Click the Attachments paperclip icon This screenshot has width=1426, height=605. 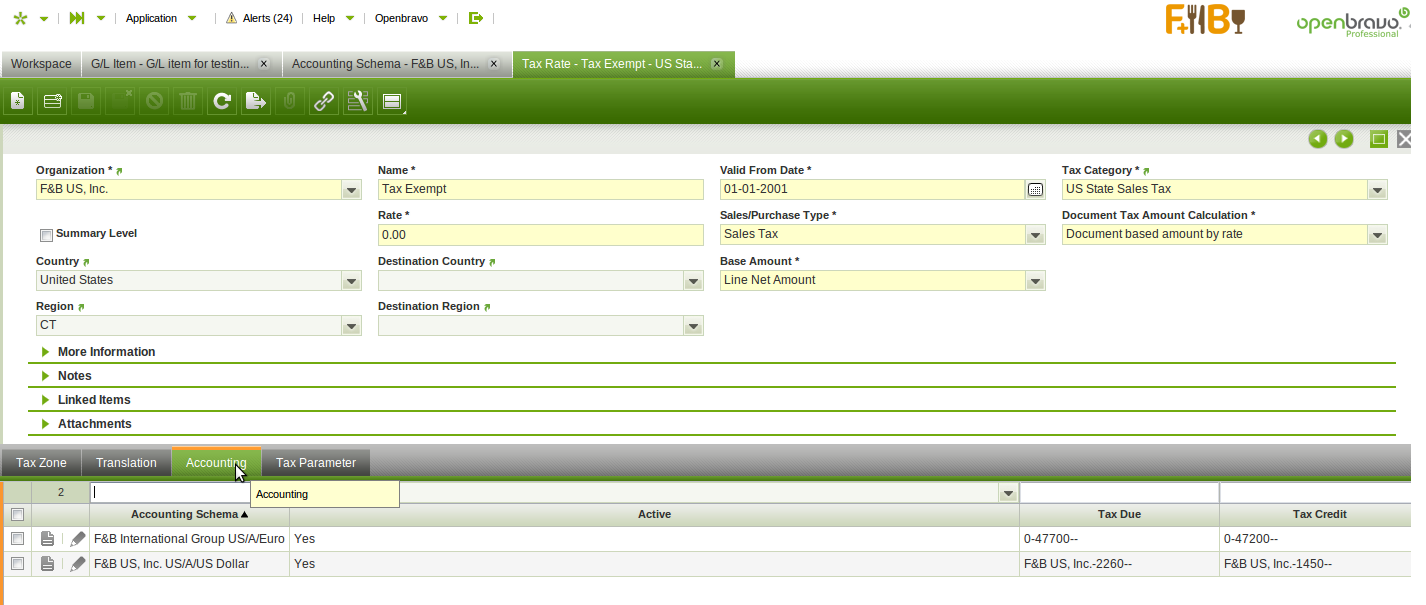click(290, 101)
